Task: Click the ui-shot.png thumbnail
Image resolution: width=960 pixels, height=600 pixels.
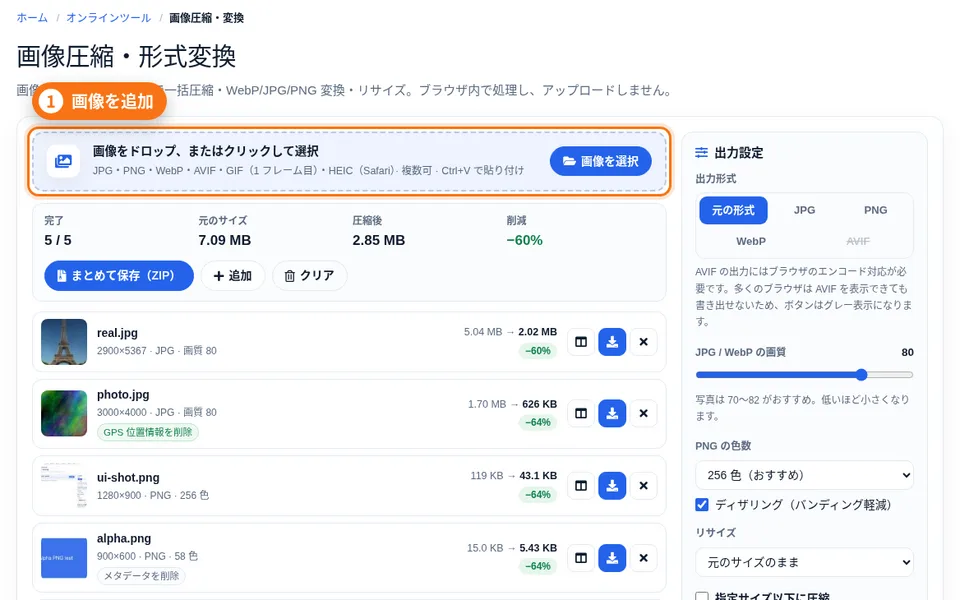Action: (64, 486)
